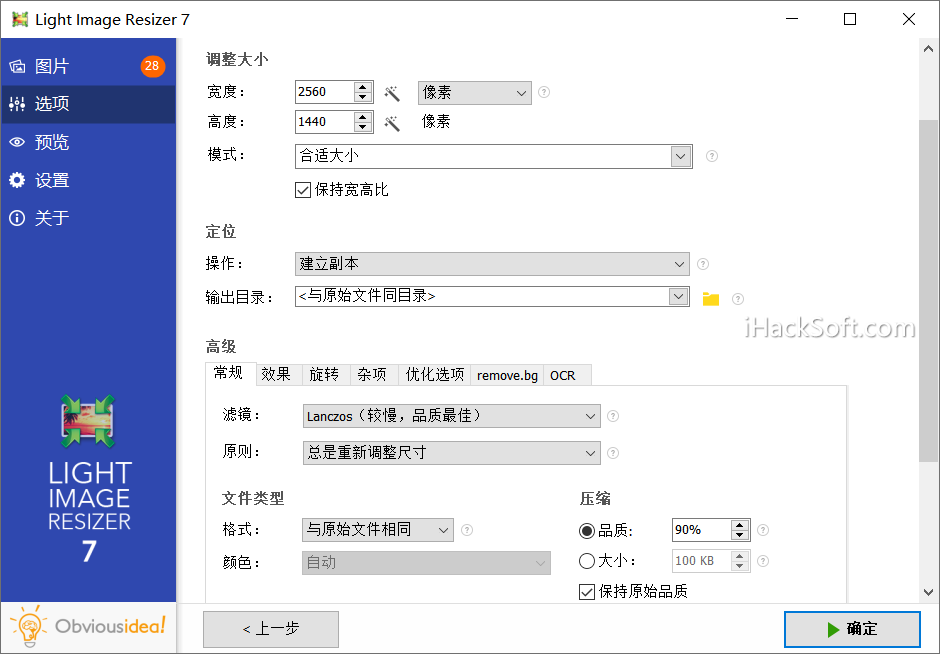Close the Light Image Resizer window
The height and width of the screenshot is (654, 940).
pos(909,19)
